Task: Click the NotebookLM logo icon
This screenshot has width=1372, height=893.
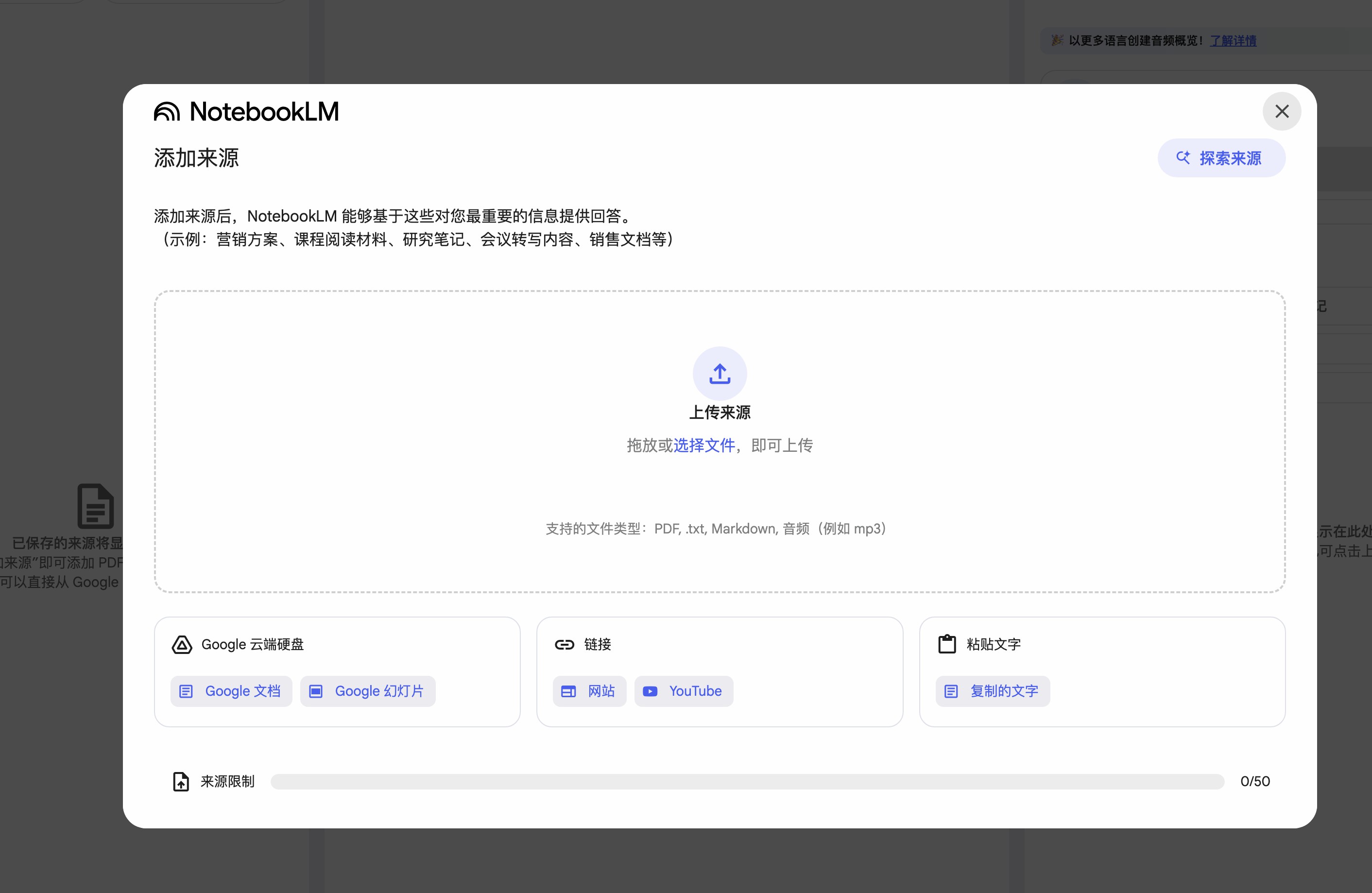Action: pos(167,112)
